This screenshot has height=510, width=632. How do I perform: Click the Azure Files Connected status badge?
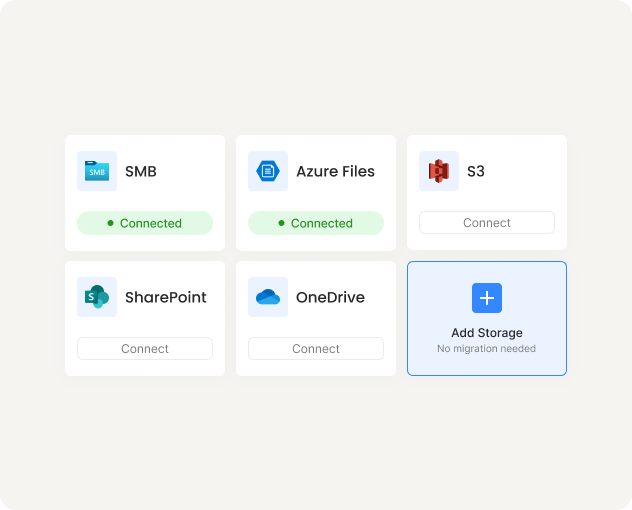(x=316, y=223)
